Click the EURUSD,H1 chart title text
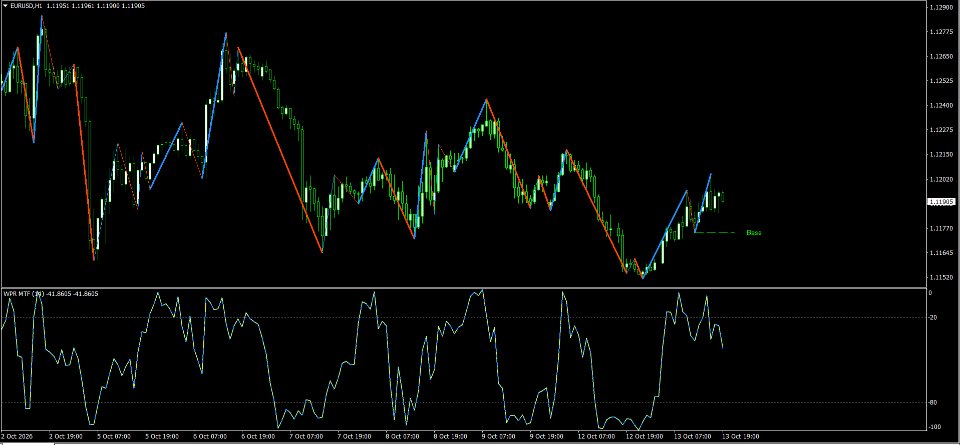Screen dimensions: 960x445 tap(24, 6)
